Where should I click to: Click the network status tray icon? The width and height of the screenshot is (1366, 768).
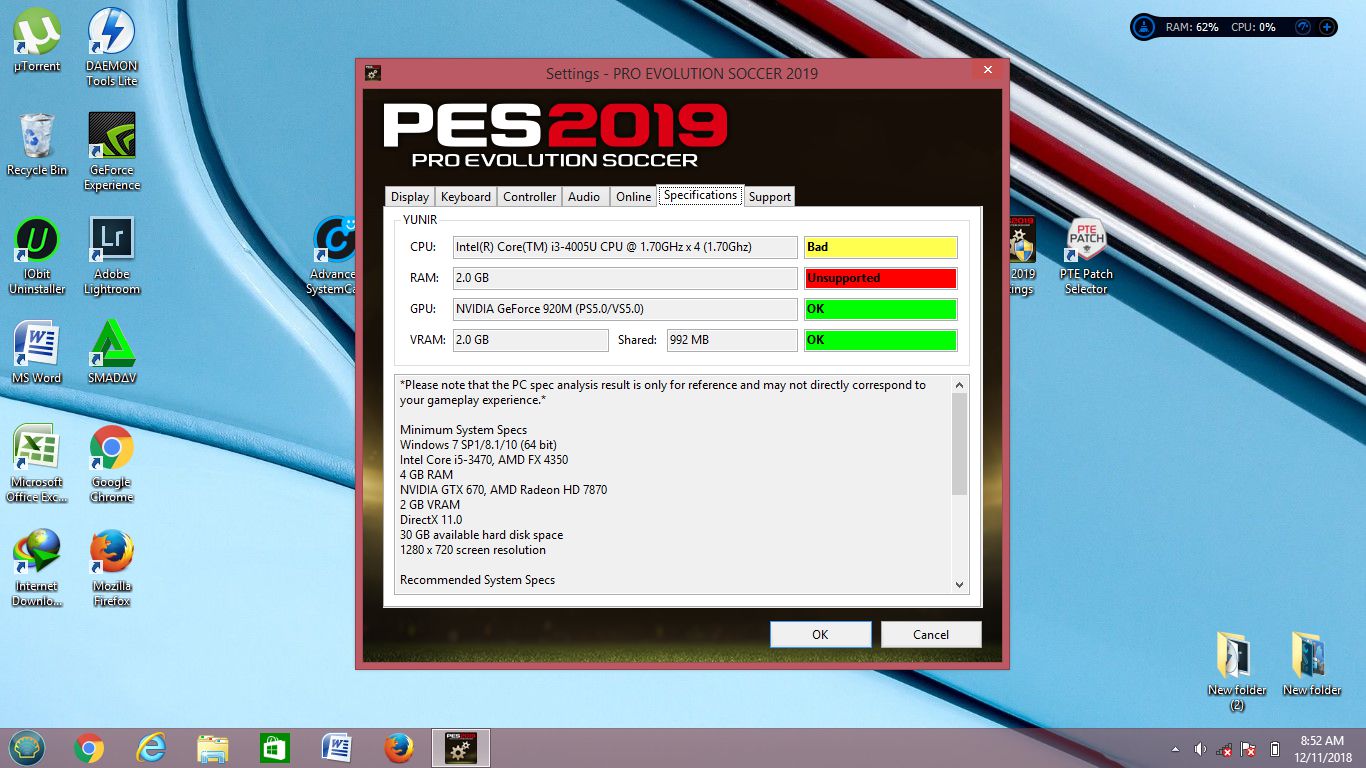point(1224,749)
